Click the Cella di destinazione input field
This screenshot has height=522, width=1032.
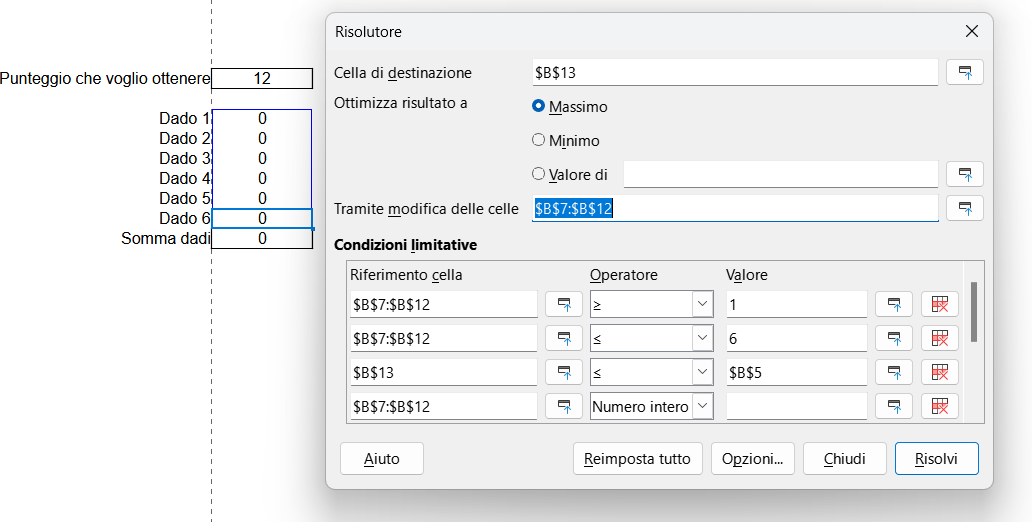coord(735,72)
